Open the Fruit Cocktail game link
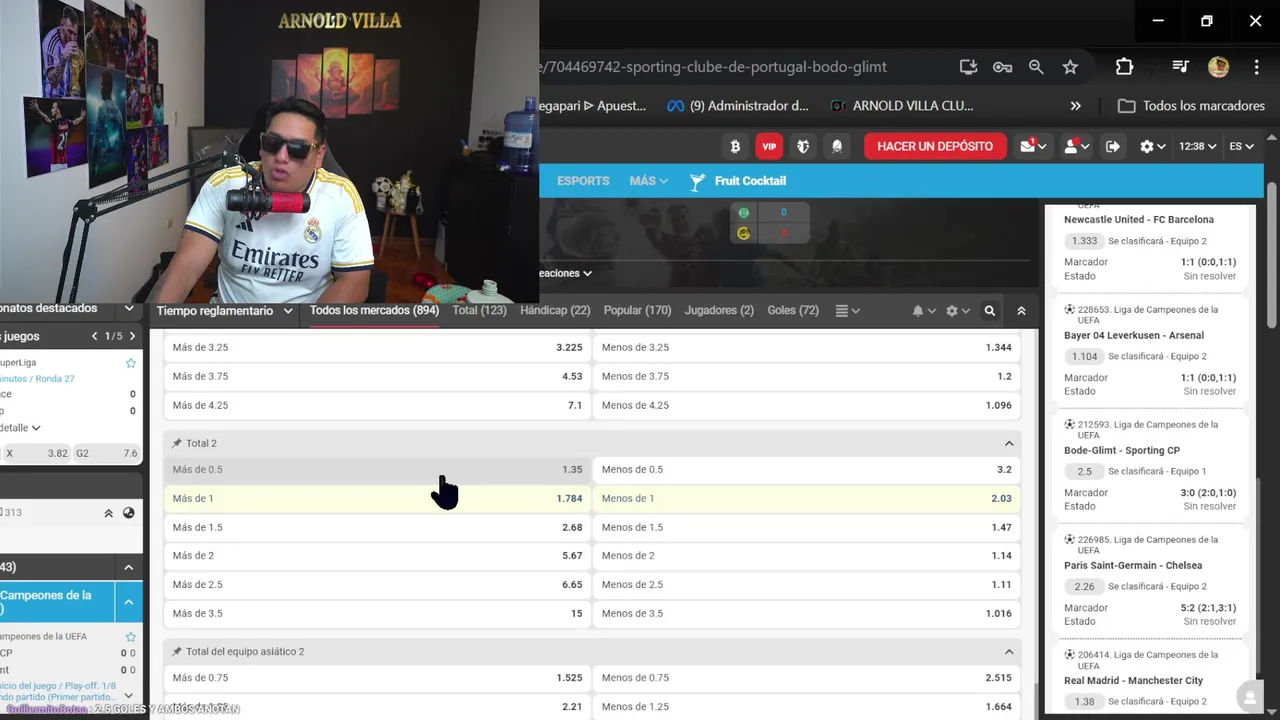Viewport: 1280px width, 720px height. (738, 181)
